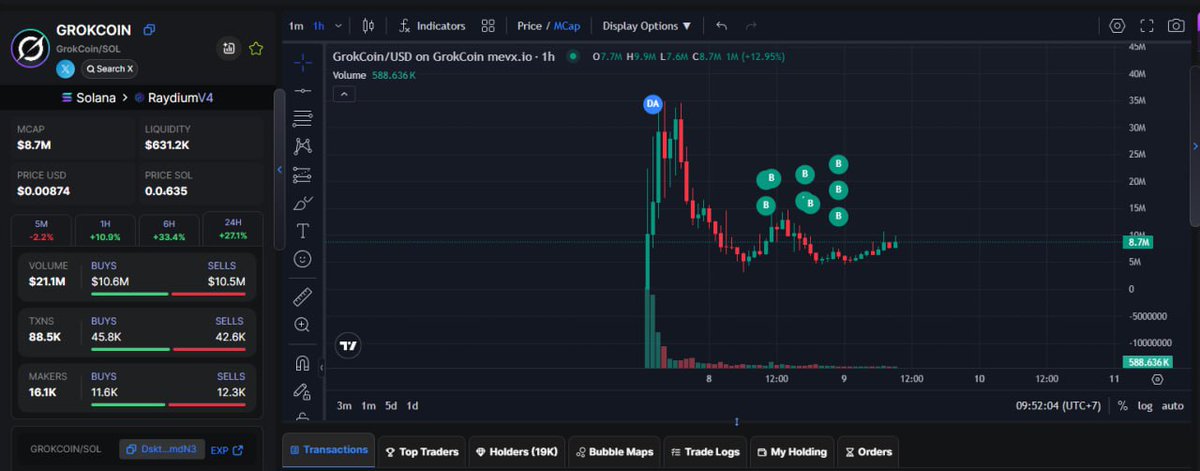This screenshot has width=1200, height=471.
Task: Redo the chart action
Action: point(751,26)
